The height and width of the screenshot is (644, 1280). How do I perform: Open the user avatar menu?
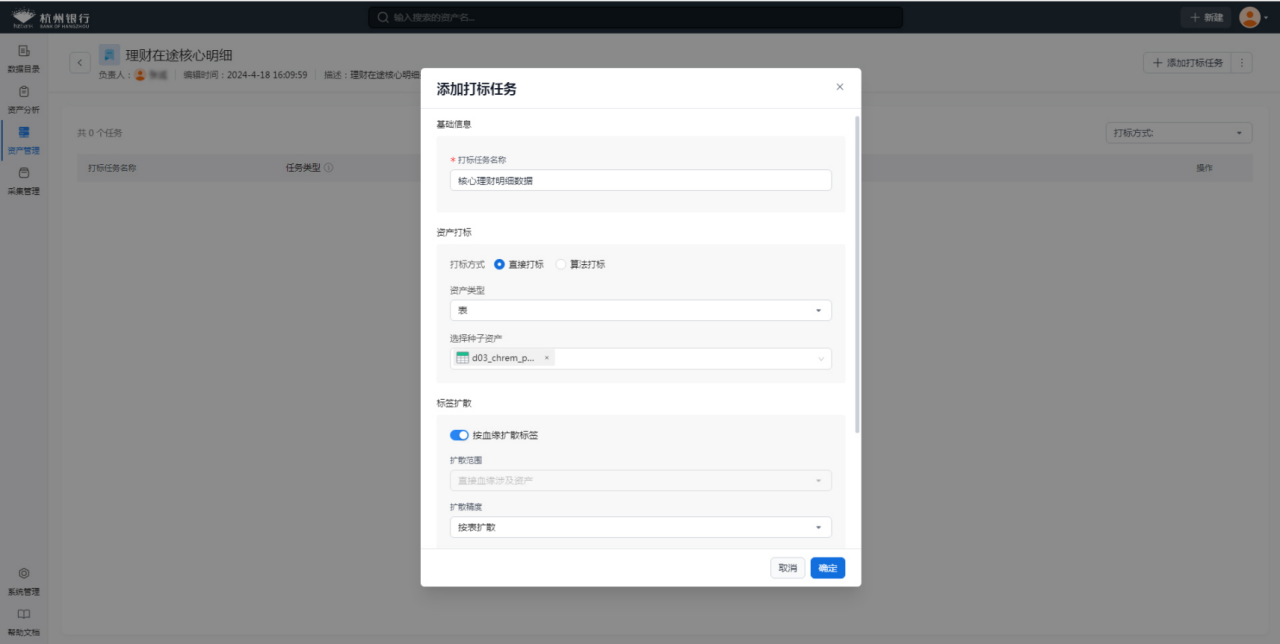[x=1250, y=17]
